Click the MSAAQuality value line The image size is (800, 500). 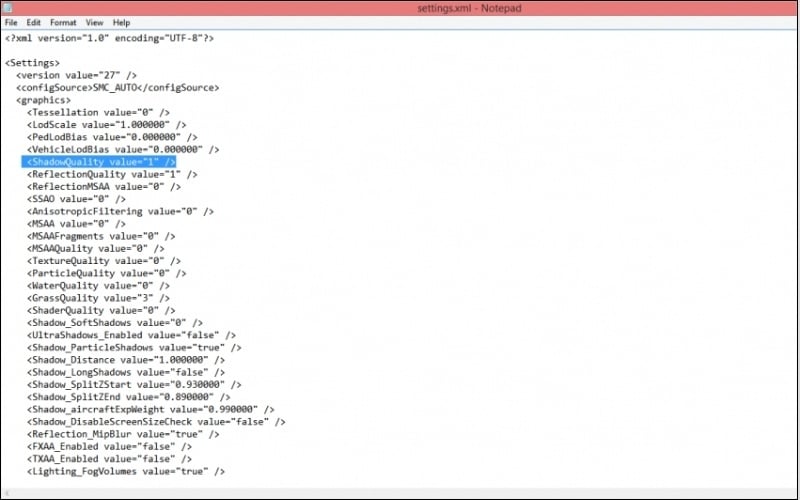(x=96, y=248)
